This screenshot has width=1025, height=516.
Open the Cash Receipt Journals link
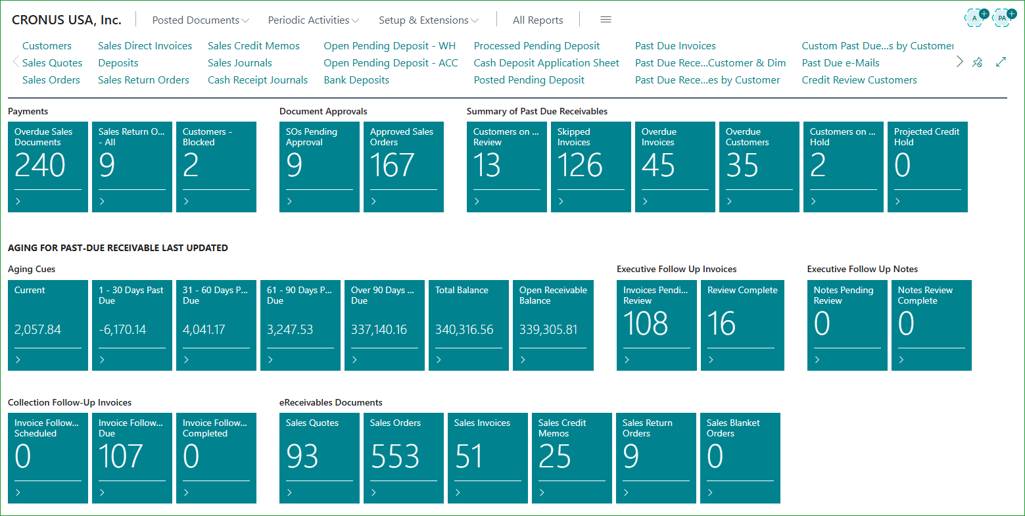click(258, 80)
